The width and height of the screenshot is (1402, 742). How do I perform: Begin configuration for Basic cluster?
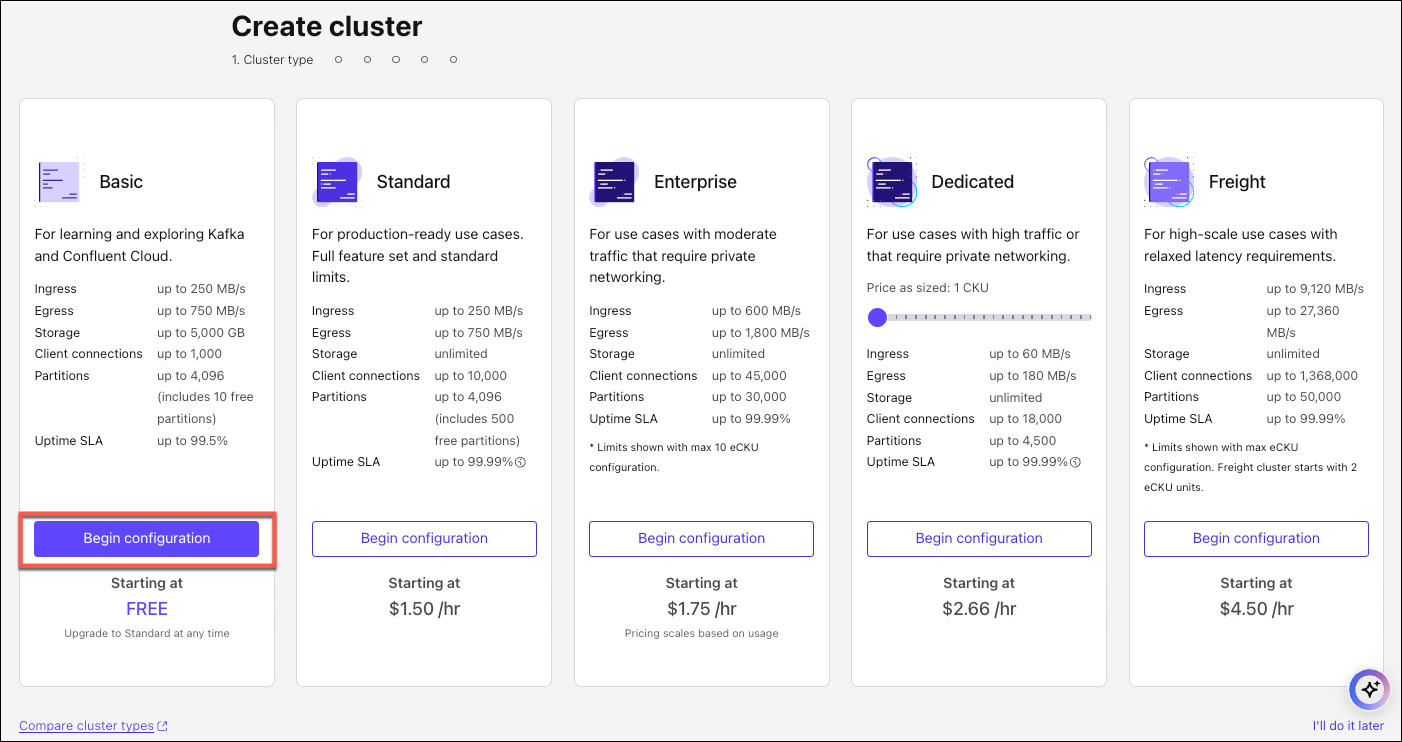(x=147, y=539)
